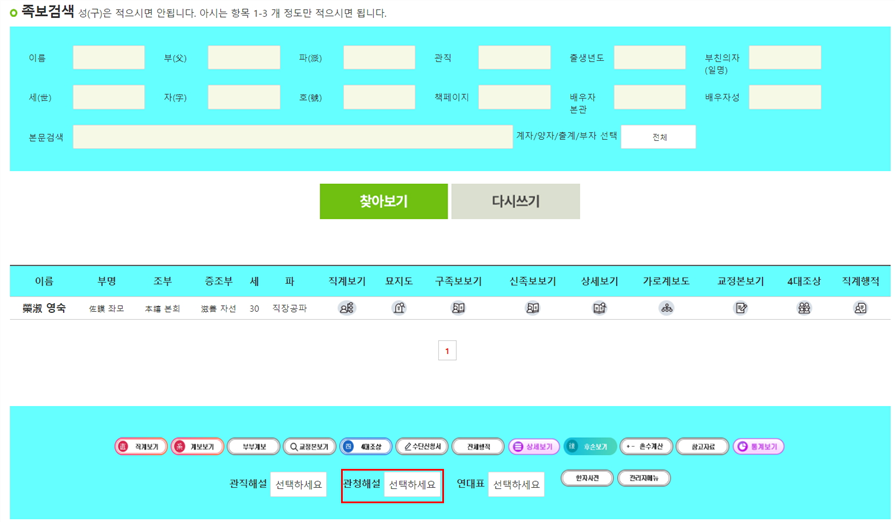The height and width of the screenshot is (523, 895).
Task: Open 부부계보 button
Action: click(253, 446)
